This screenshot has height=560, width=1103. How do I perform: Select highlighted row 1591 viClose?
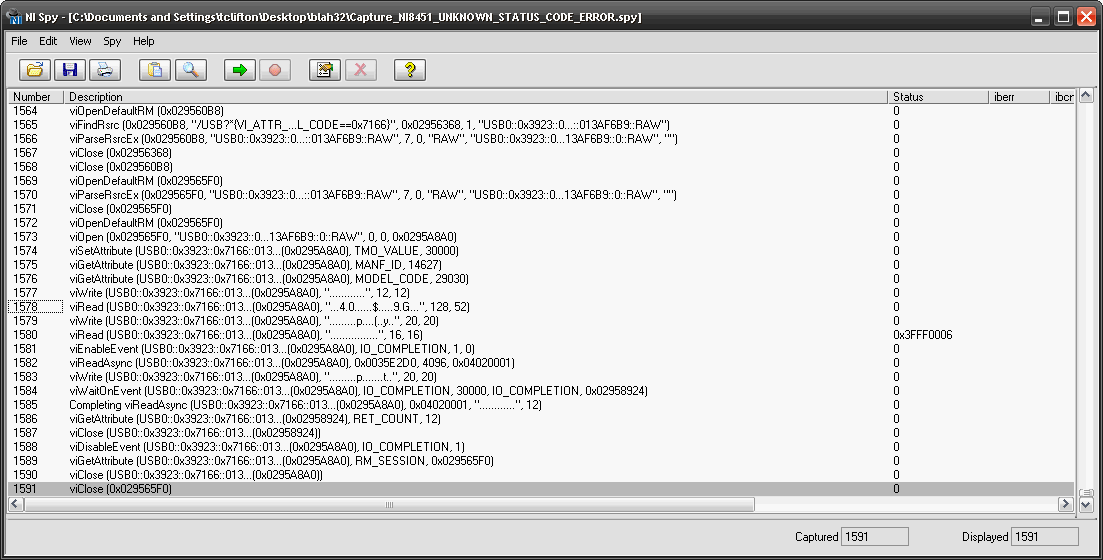click(x=541, y=489)
